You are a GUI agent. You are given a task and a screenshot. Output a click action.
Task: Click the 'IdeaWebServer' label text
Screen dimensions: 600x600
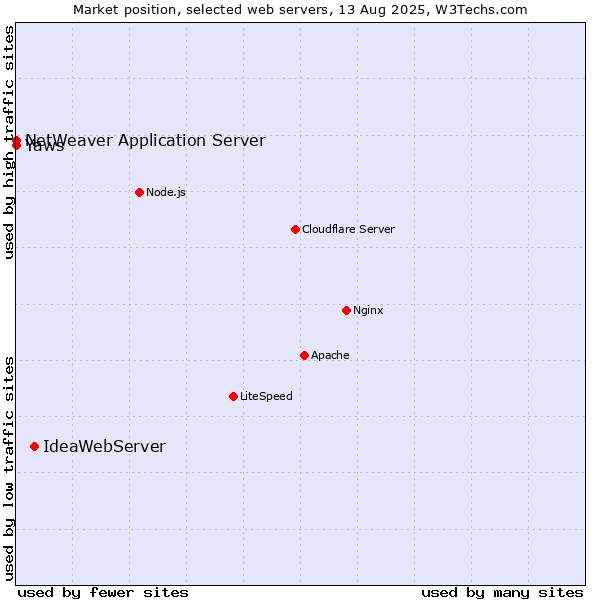pos(104,447)
